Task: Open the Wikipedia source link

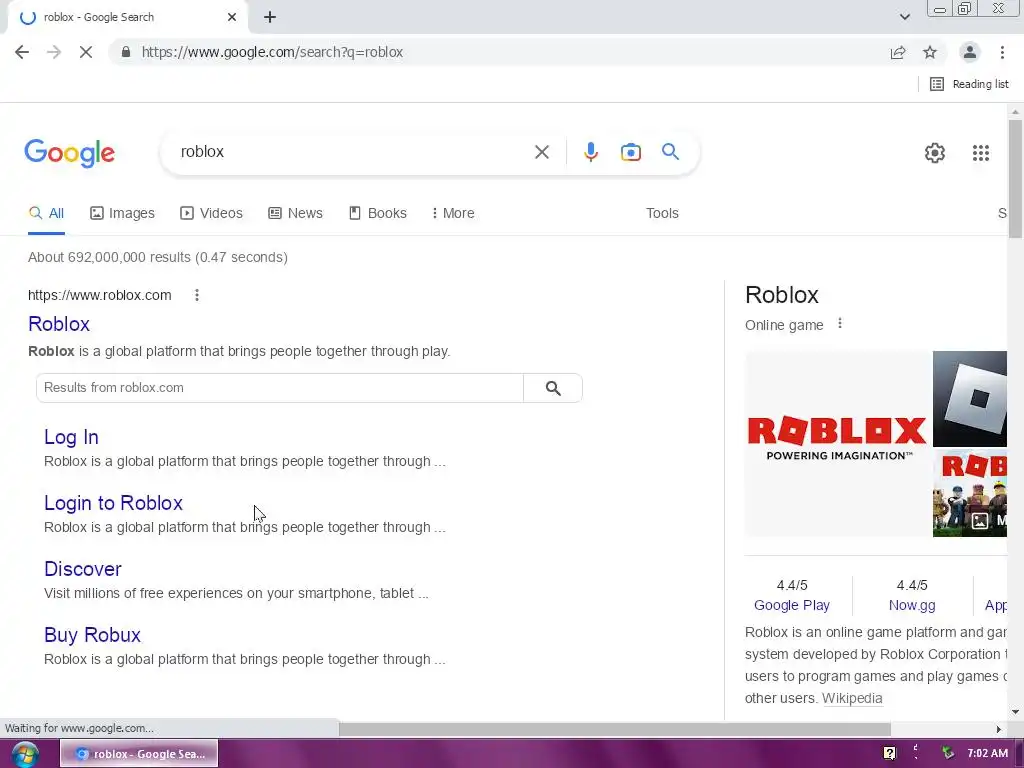Action: coord(852,698)
